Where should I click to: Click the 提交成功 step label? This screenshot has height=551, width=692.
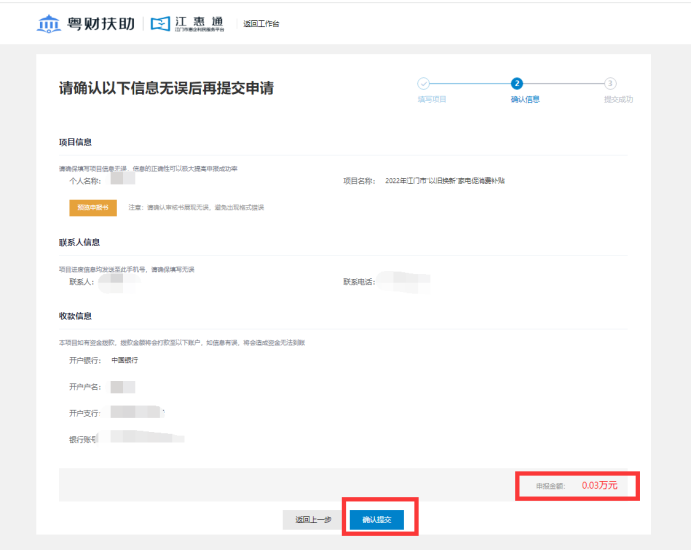point(619,100)
